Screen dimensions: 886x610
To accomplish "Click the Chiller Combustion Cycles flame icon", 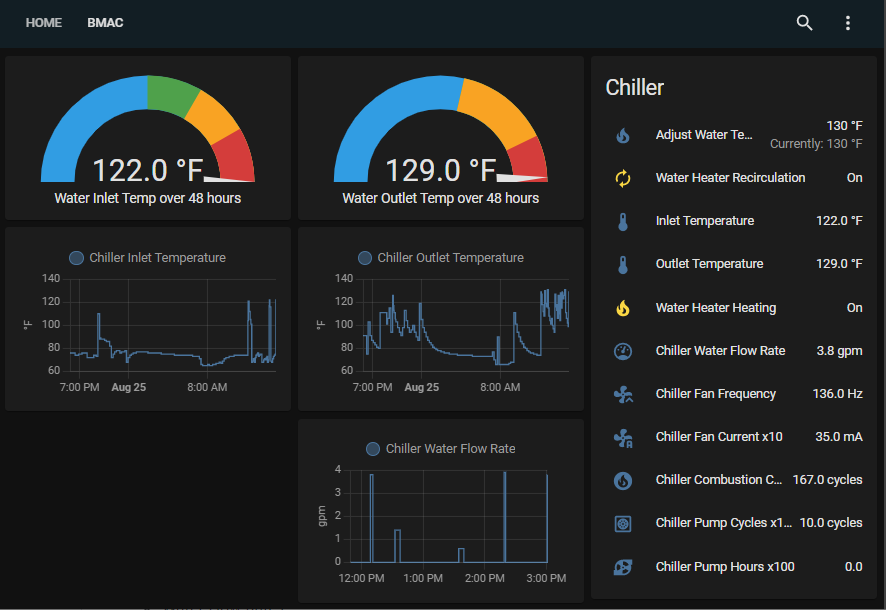I will pos(623,481).
